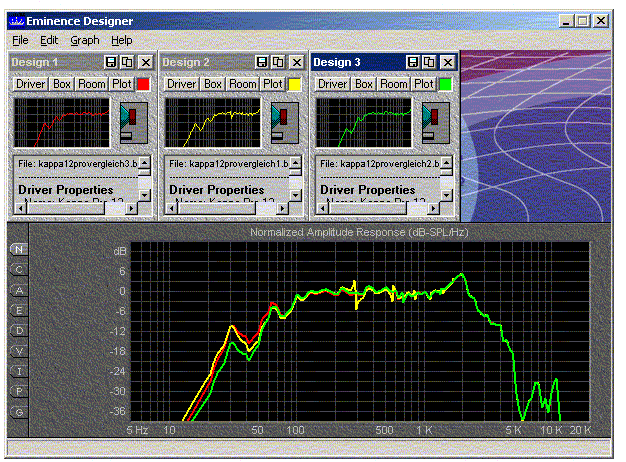Click the yellow plot color swatch

click(294, 85)
